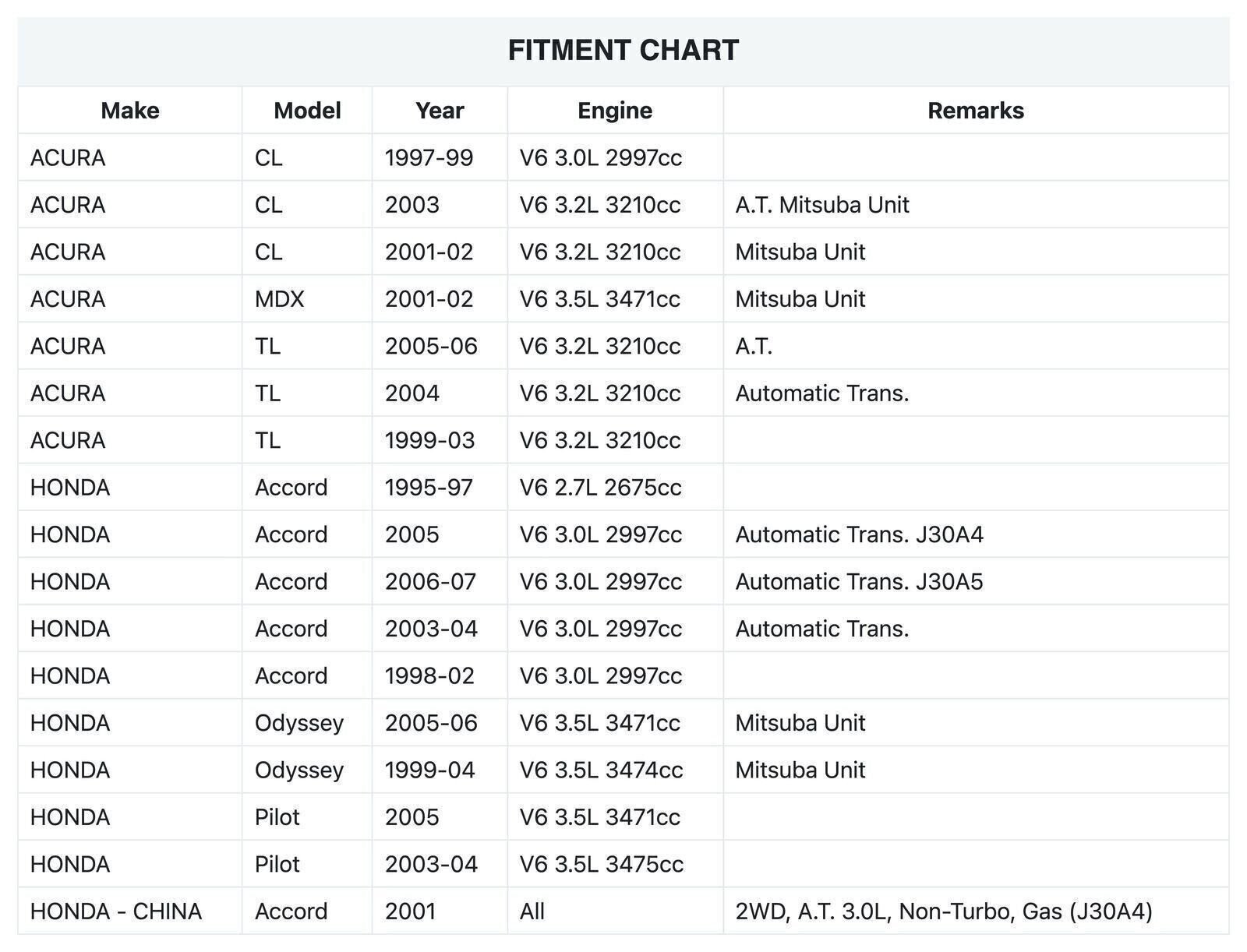
Task: Click the Remarks column header
Action: click(976, 111)
